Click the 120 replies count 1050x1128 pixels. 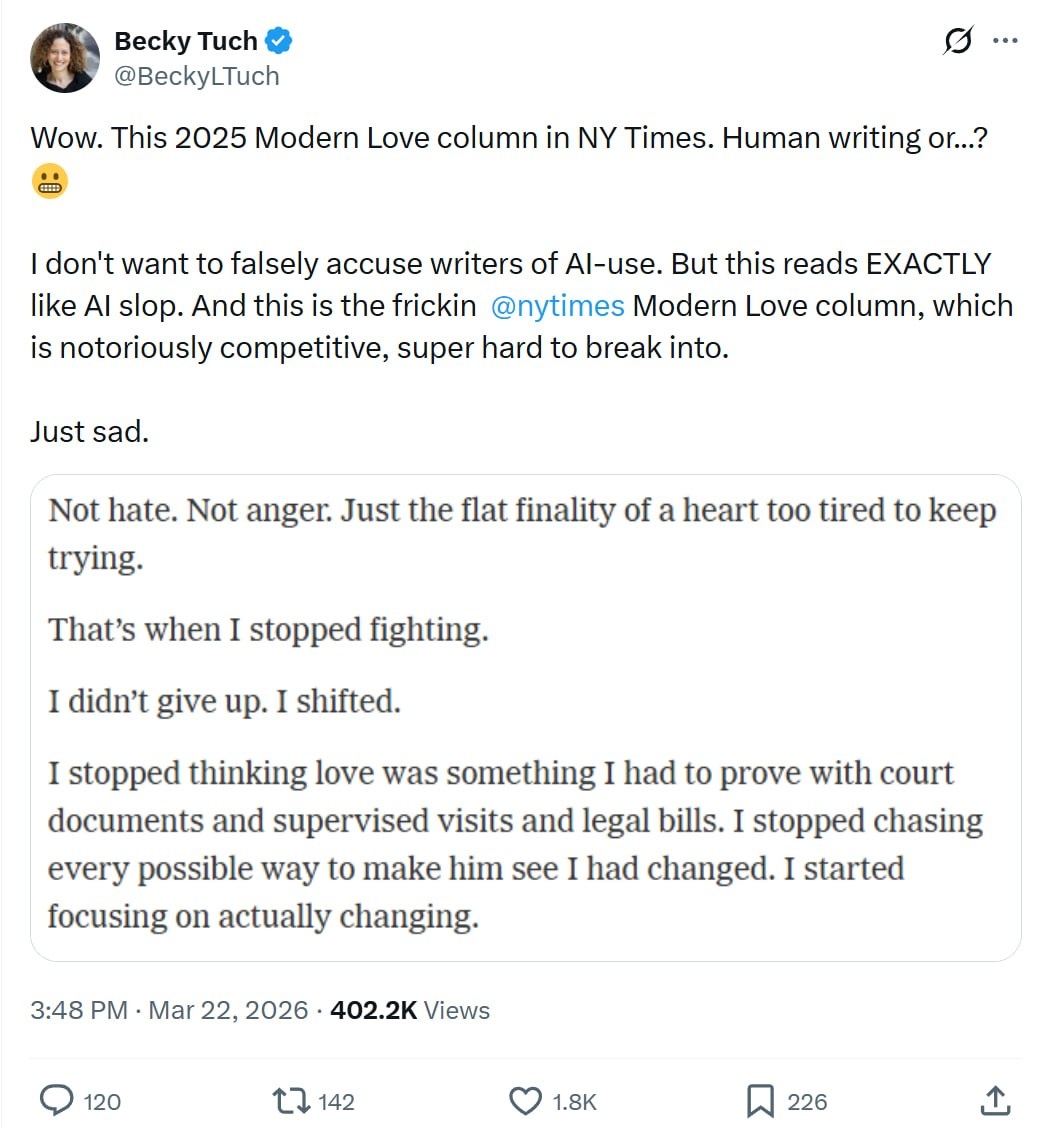pyautogui.click(x=102, y=1102)
